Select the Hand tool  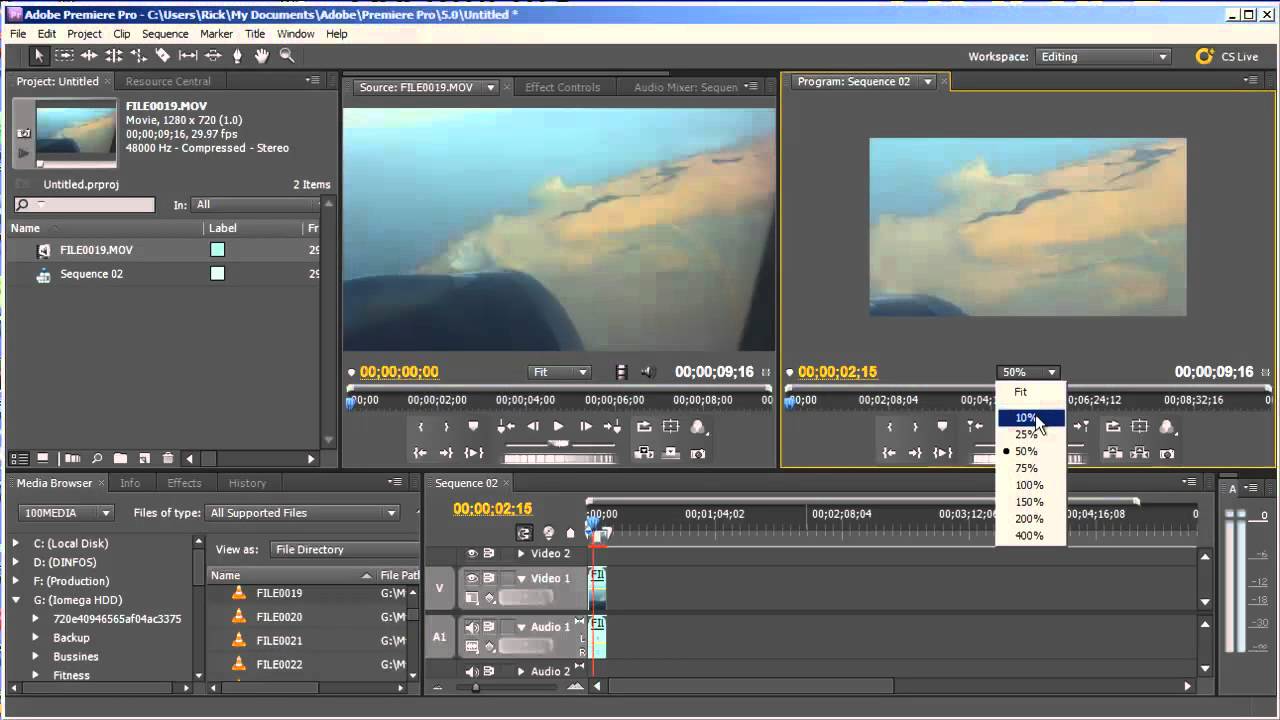coord(262,57)
